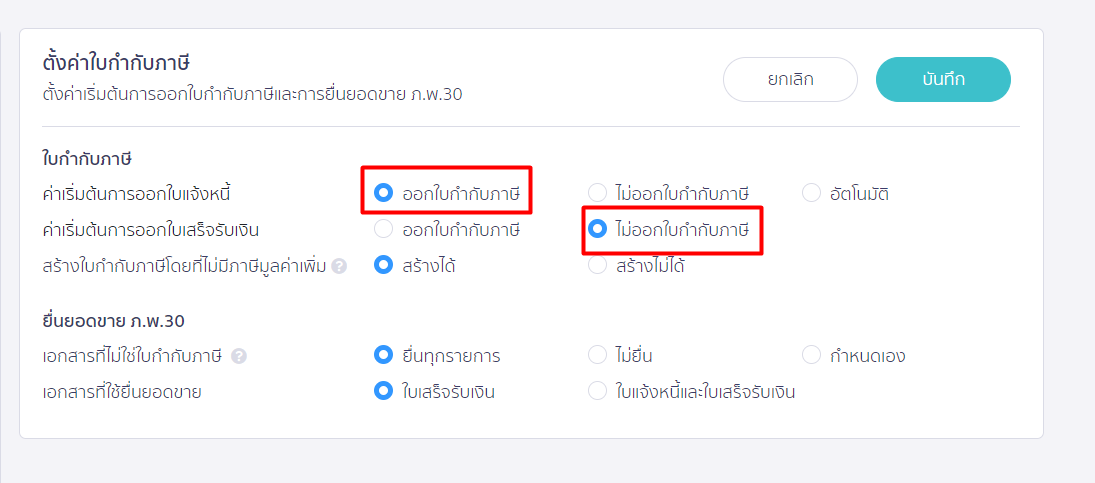Select ไม่ออกใบกำกับภาษี for the ใบเสร็จรับเงิน default
This screenshot has width=1095, height=483.
597,229
